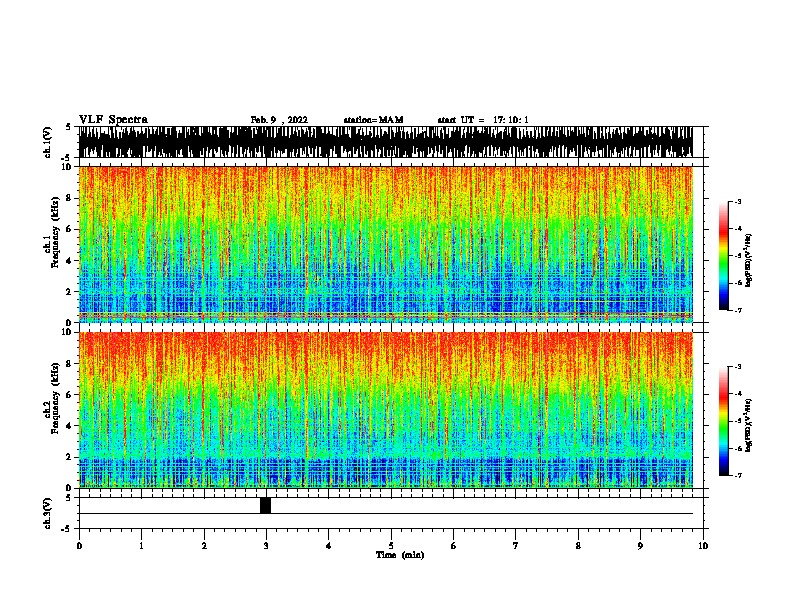The height and width of the screenshot is (612, 792).
Task: Click the time axis tick label "3"
Action: tap(266, 546)
